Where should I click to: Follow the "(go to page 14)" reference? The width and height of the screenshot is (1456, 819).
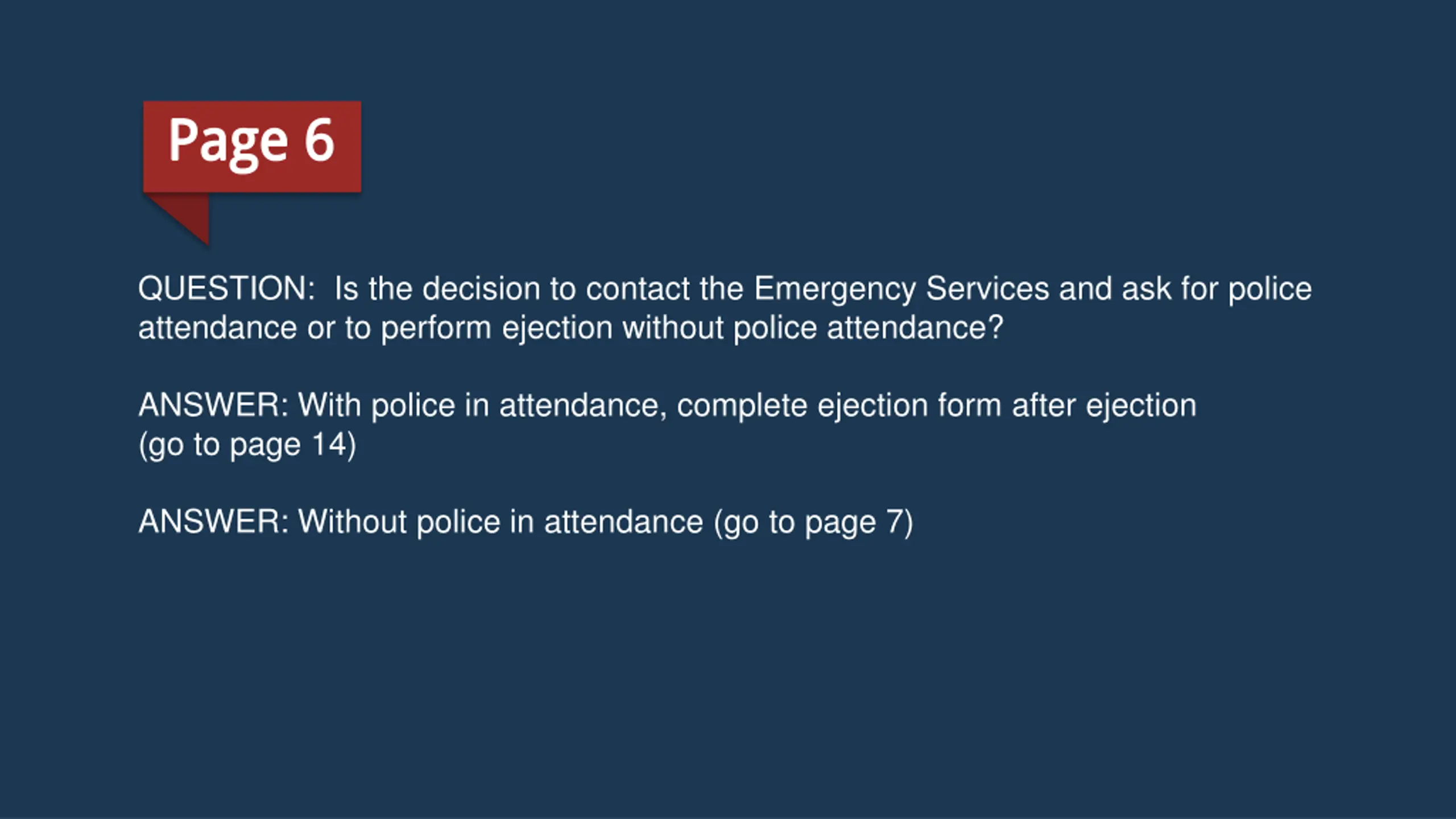click(x=247, y=444)
